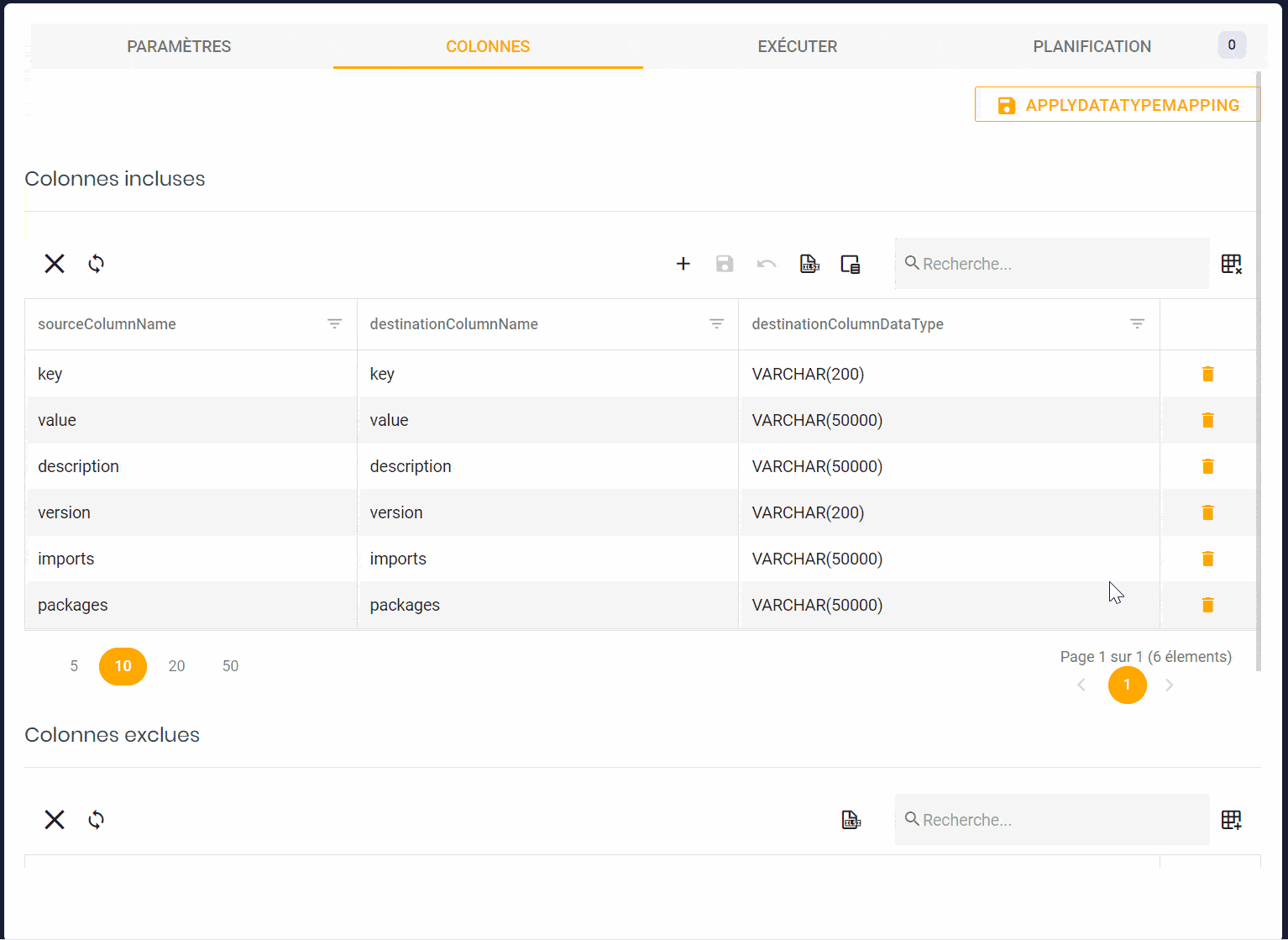The width and height of the screenshot is (1288, 940).
Task: Export Colonnes exclues to XLSX
Action: point(851,820)
